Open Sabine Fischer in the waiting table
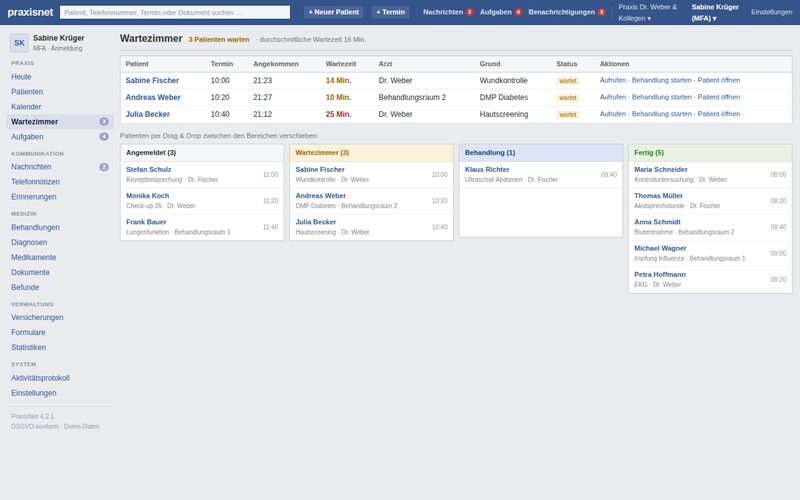This screenshot has height=500, width=800. pos(152,81)
